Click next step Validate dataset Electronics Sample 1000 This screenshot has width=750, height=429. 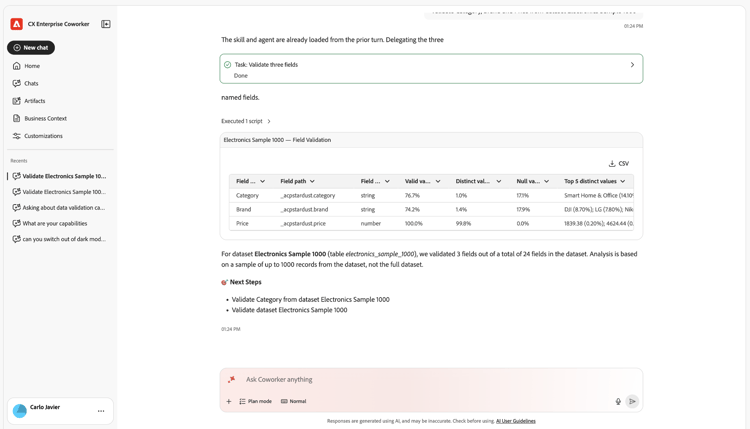(289, 310)
